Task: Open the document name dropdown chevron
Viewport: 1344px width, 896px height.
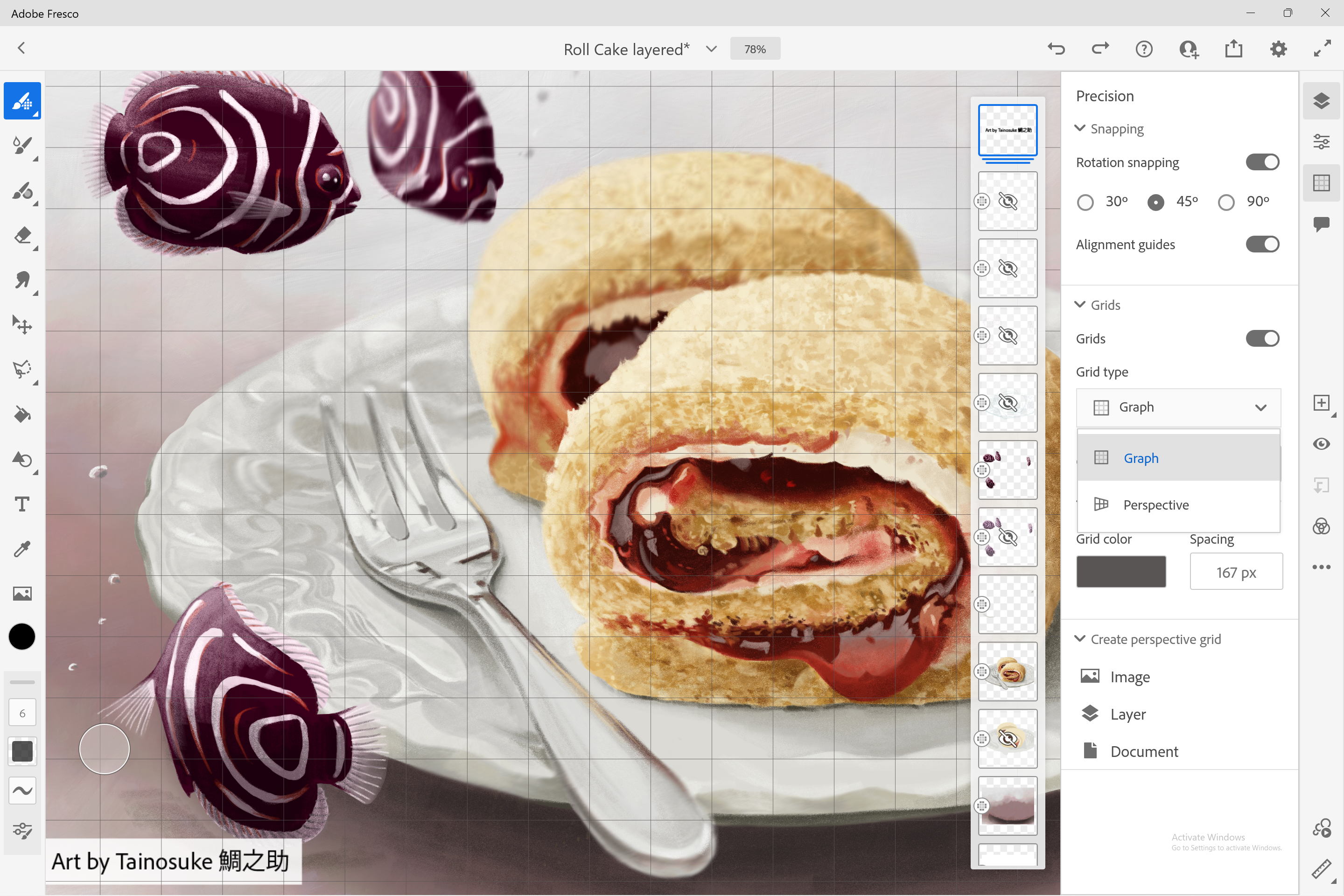Action: tap(711, 49)
